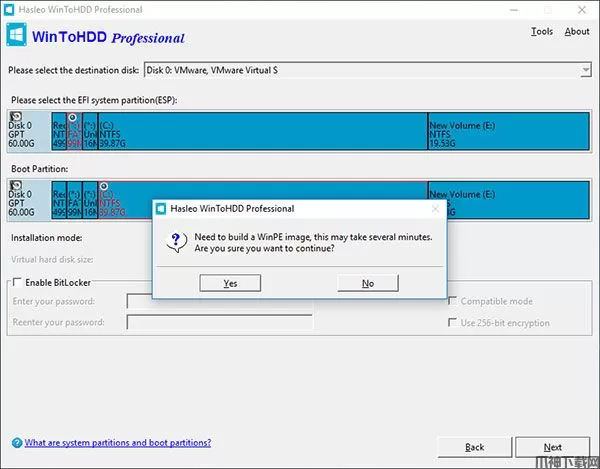Screen dimensions: 600x469
Task: Select the FAT ESP partition radio button
Action: pyautogui.click(x=73, y=117)
